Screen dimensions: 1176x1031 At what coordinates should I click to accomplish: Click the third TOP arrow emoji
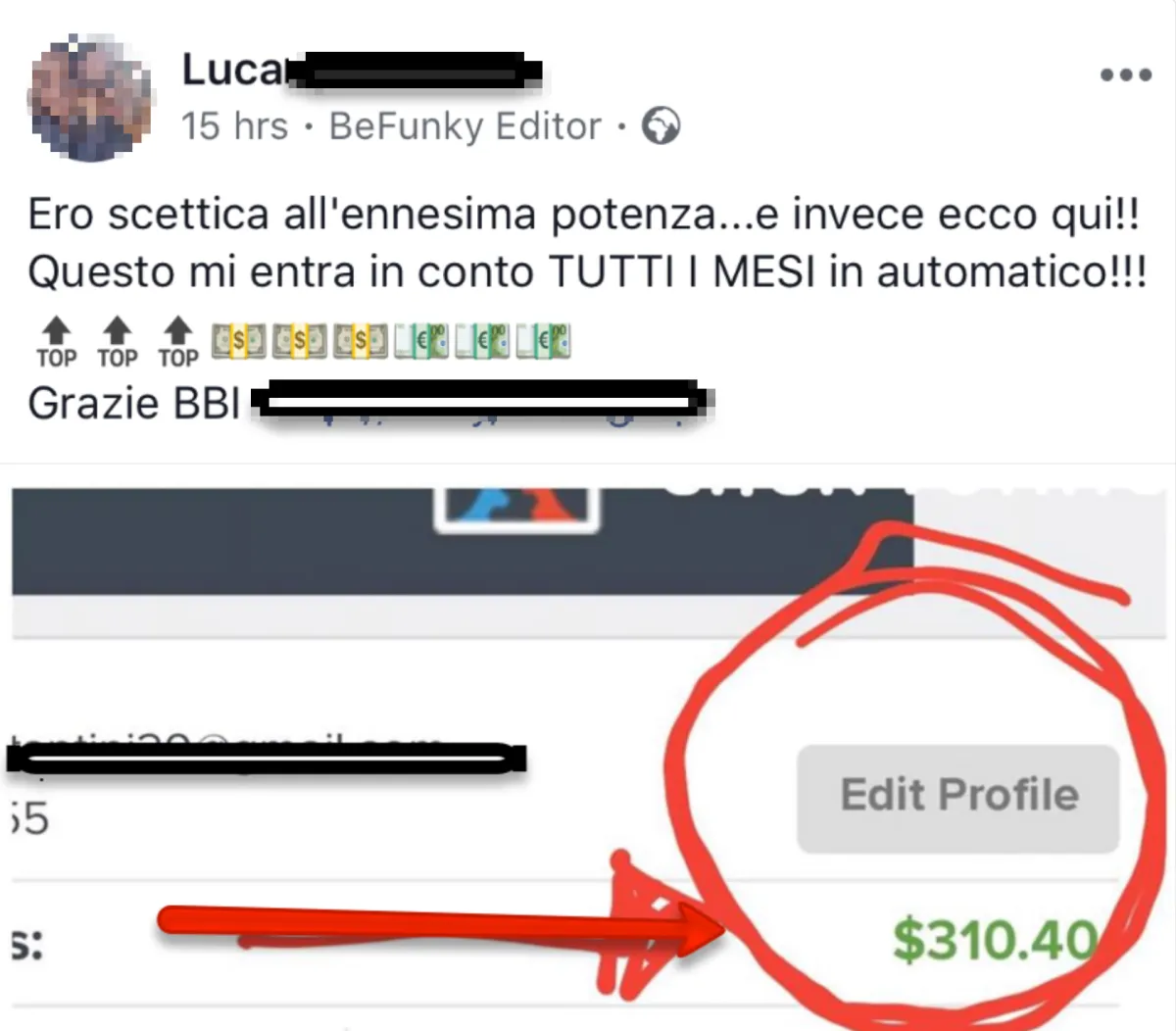point(178,343)
